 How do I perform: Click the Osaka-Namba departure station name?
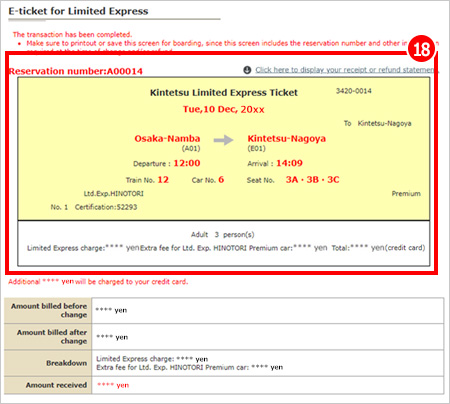point(167,139)
